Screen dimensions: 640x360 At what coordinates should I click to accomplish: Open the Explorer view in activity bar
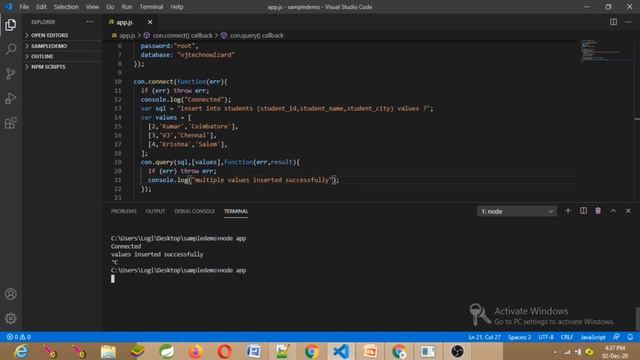[11, 25]
